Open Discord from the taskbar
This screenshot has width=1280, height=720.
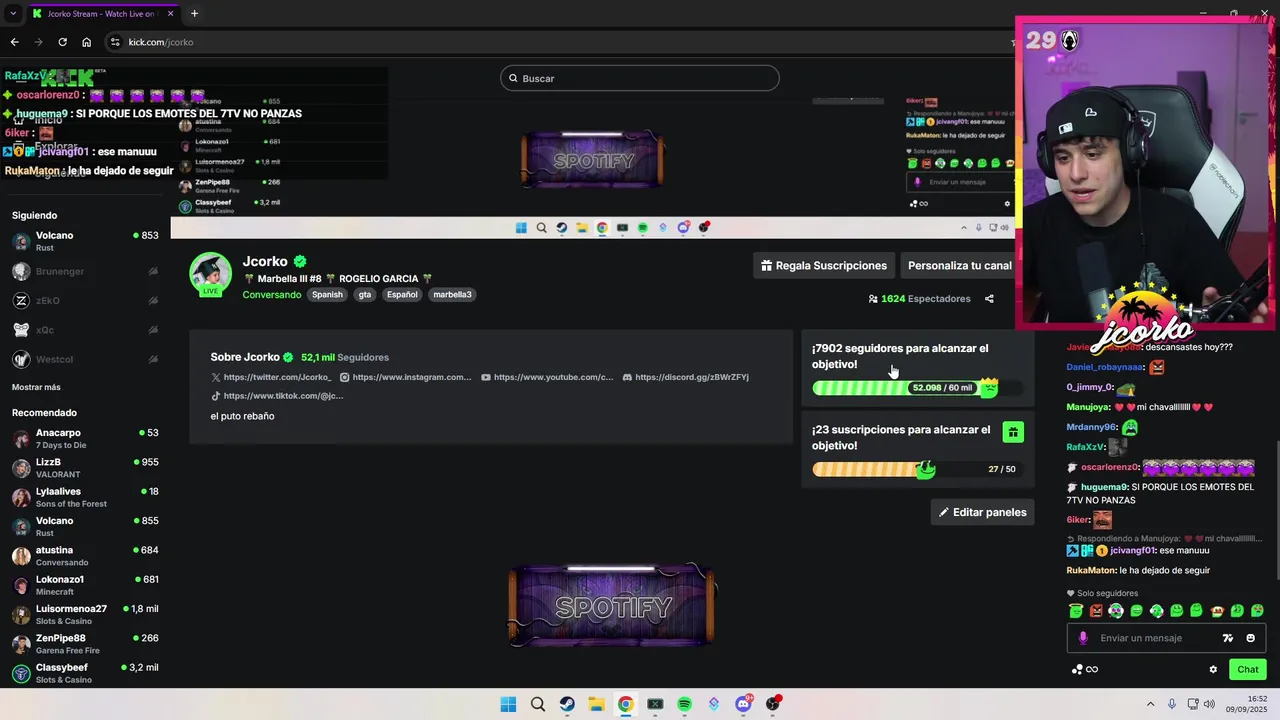click(743, 704)
